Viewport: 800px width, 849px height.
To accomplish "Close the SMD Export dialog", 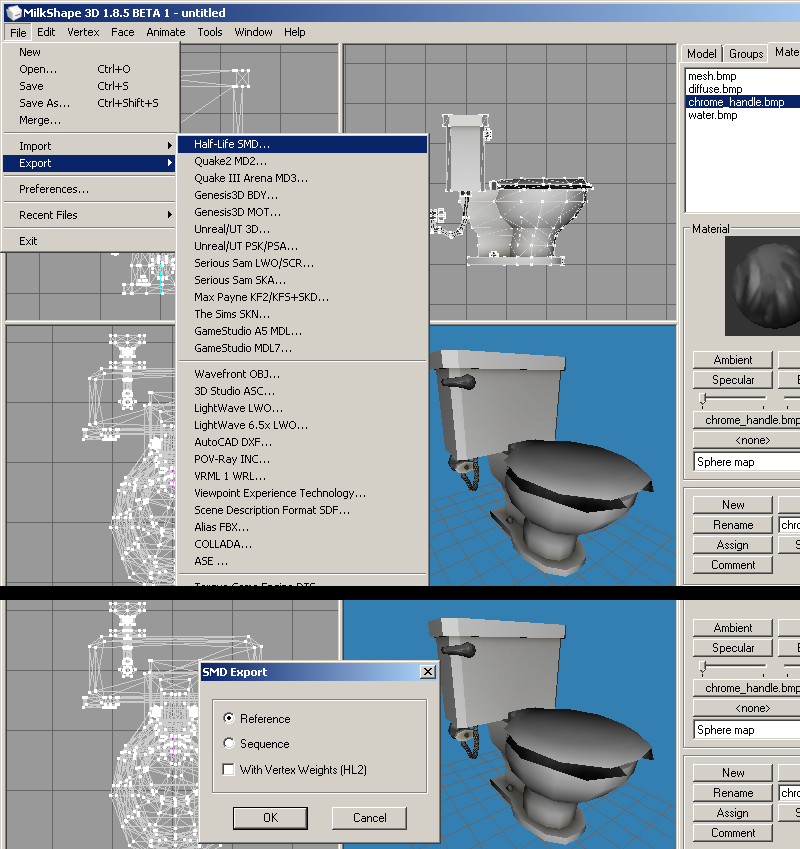I will 428,672.
